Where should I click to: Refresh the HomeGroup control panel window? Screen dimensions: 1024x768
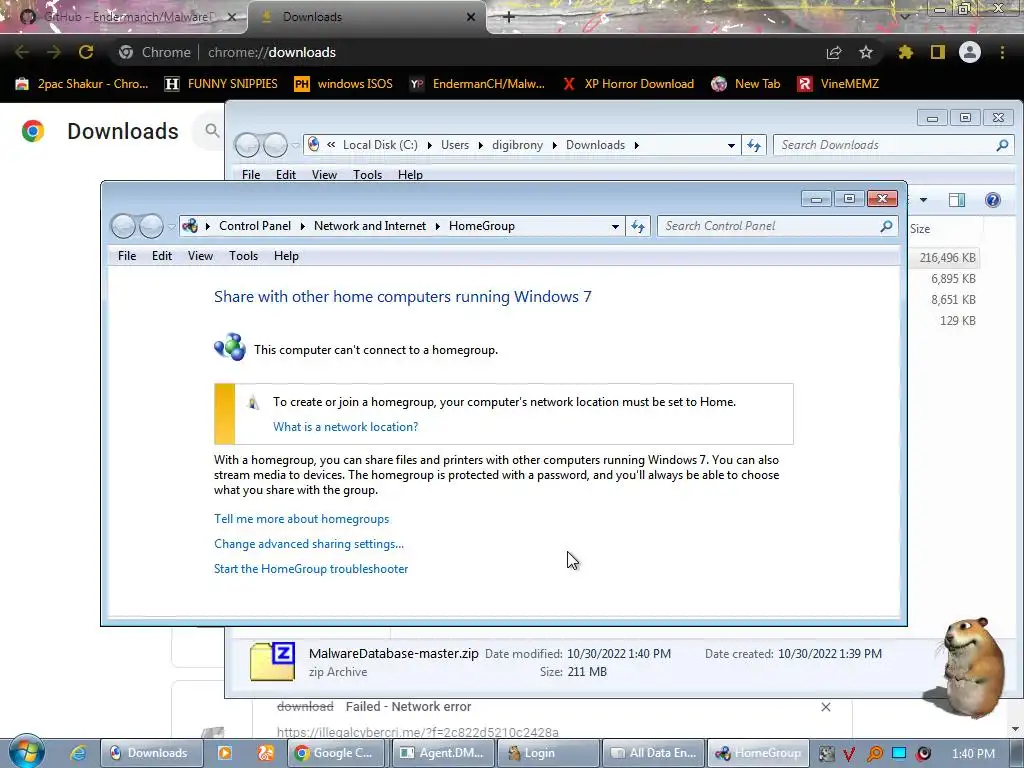(x=638, y=227)
